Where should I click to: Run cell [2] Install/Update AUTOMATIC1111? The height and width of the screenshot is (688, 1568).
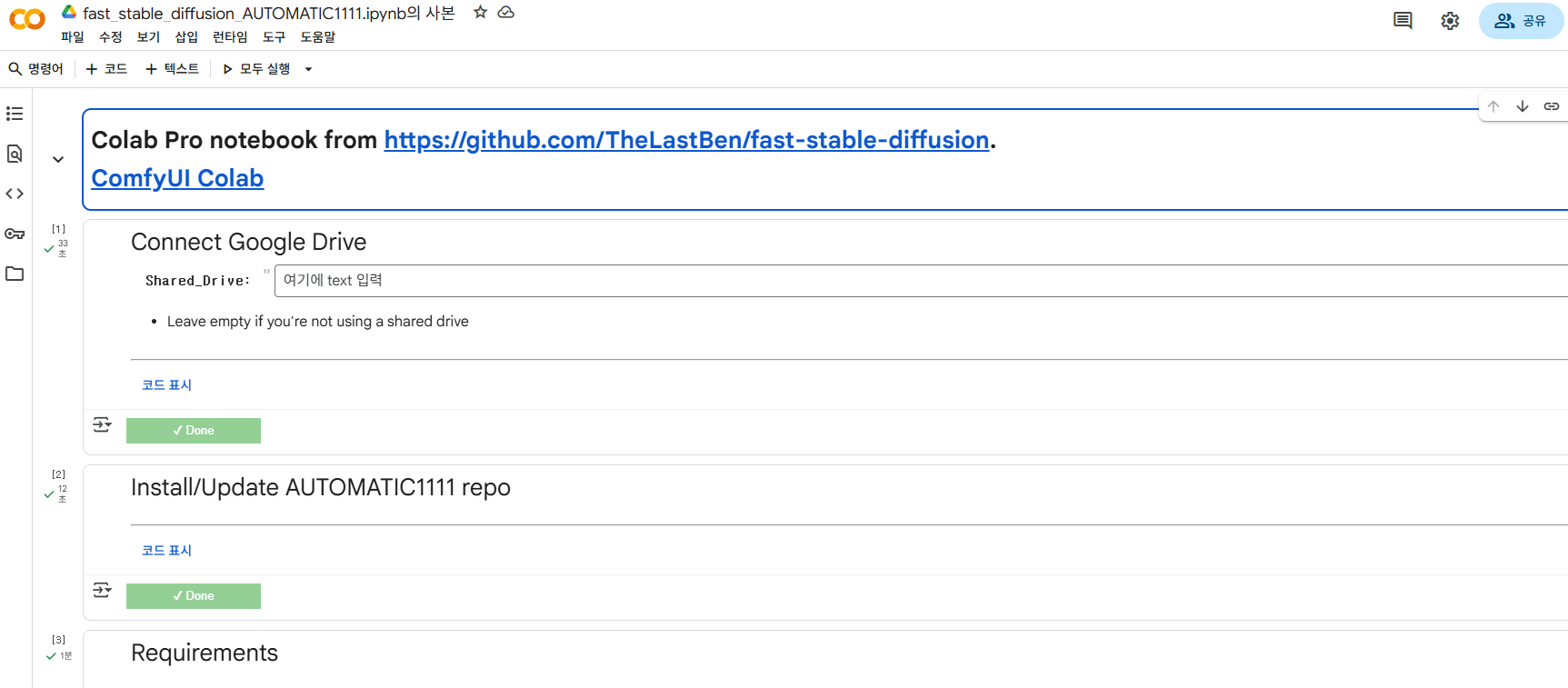[58, 474]
